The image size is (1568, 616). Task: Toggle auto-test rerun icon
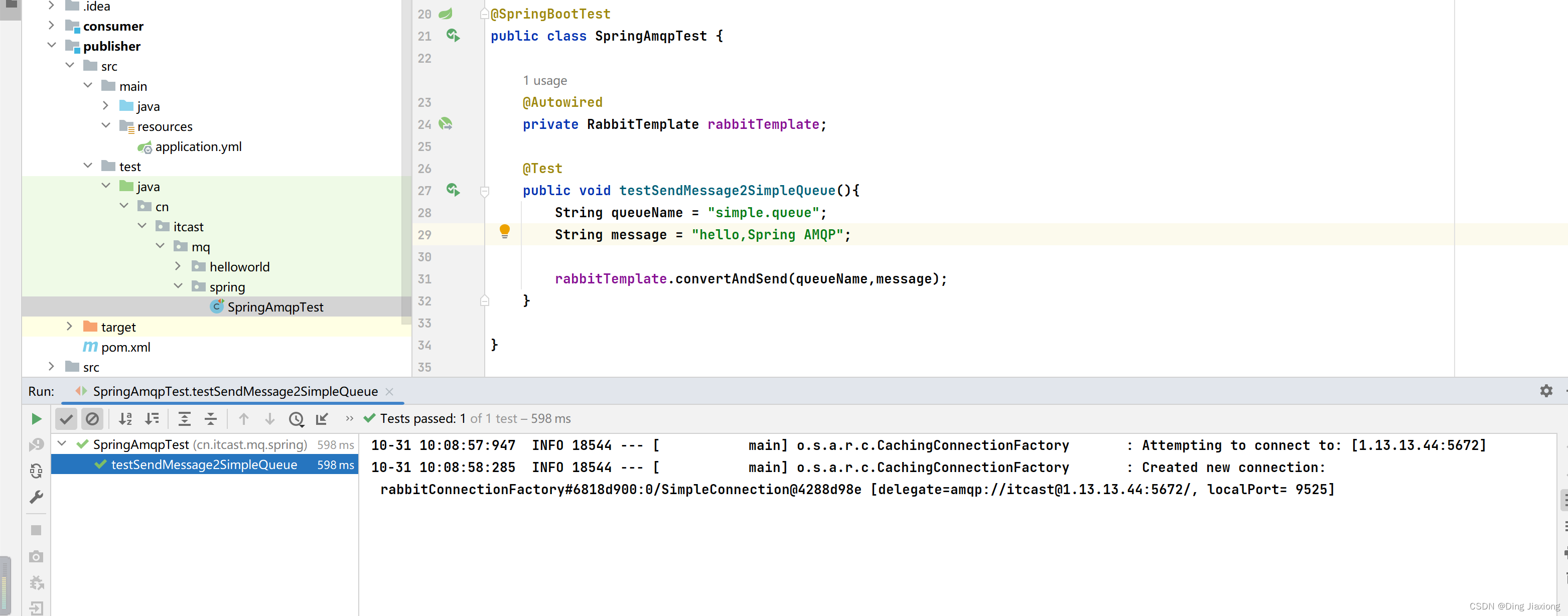click(37, 471)
